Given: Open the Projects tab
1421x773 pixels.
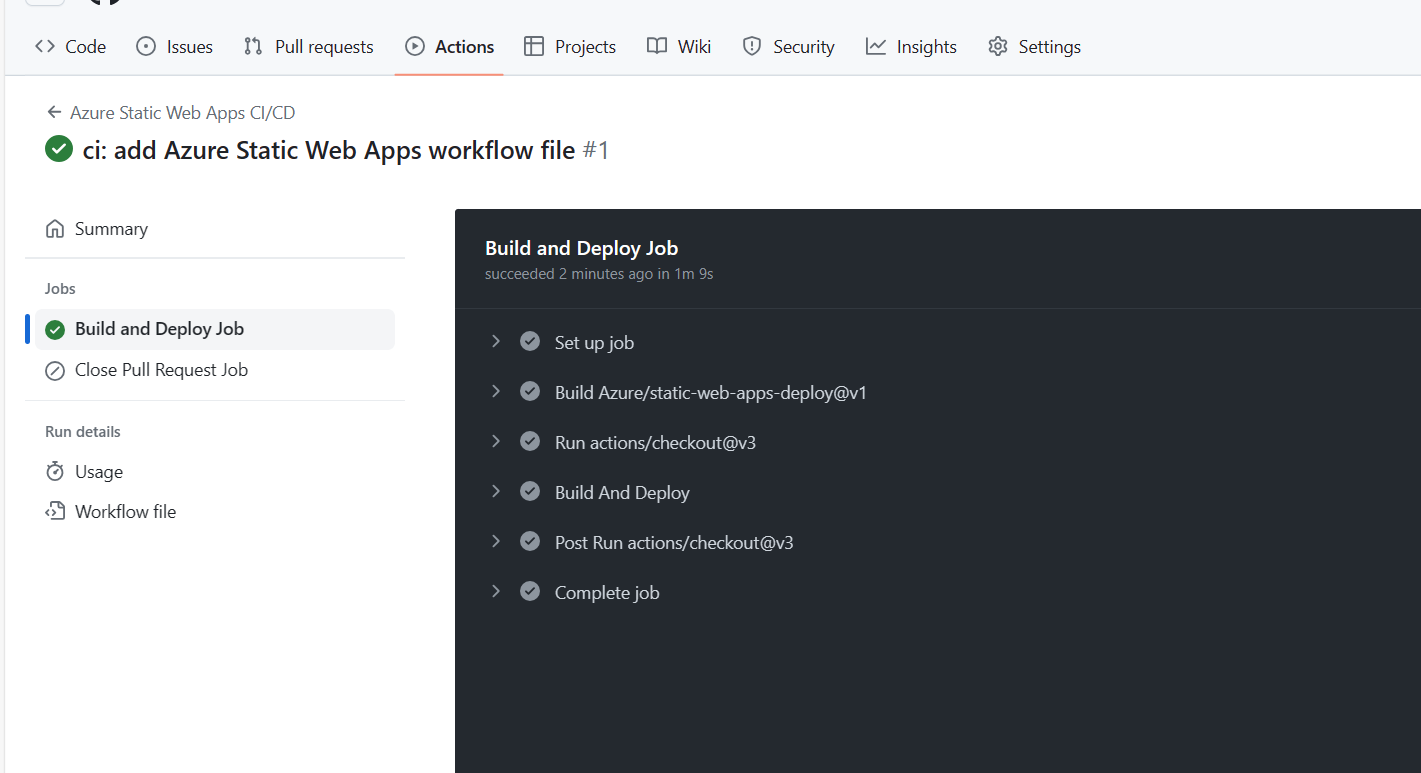Looking at the screenshot, I should coord(570,46).
